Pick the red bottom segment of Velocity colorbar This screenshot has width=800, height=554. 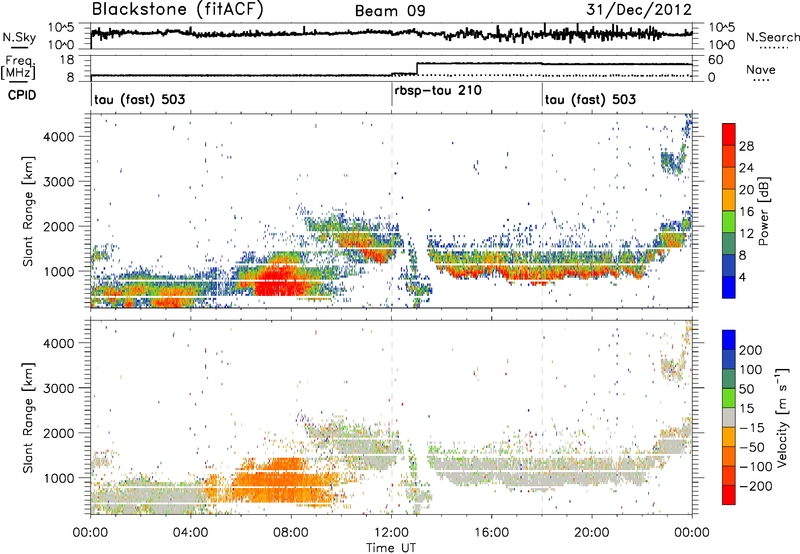[729, 495]
